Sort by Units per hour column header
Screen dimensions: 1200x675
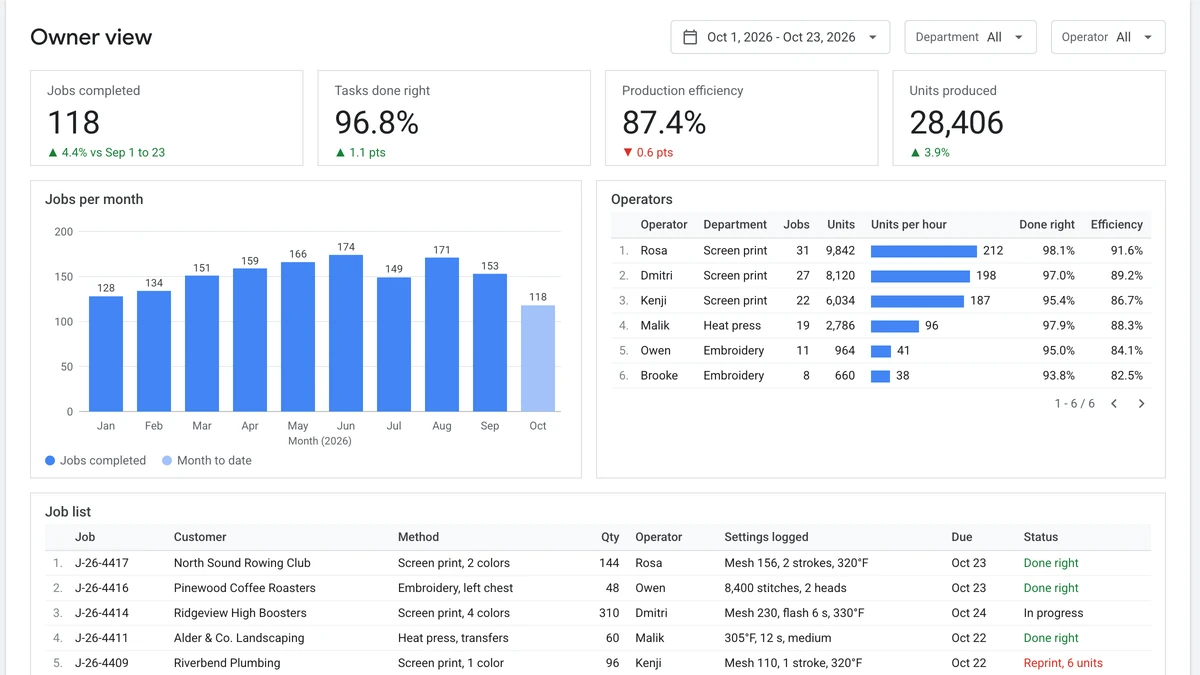[x=909, y=225]
